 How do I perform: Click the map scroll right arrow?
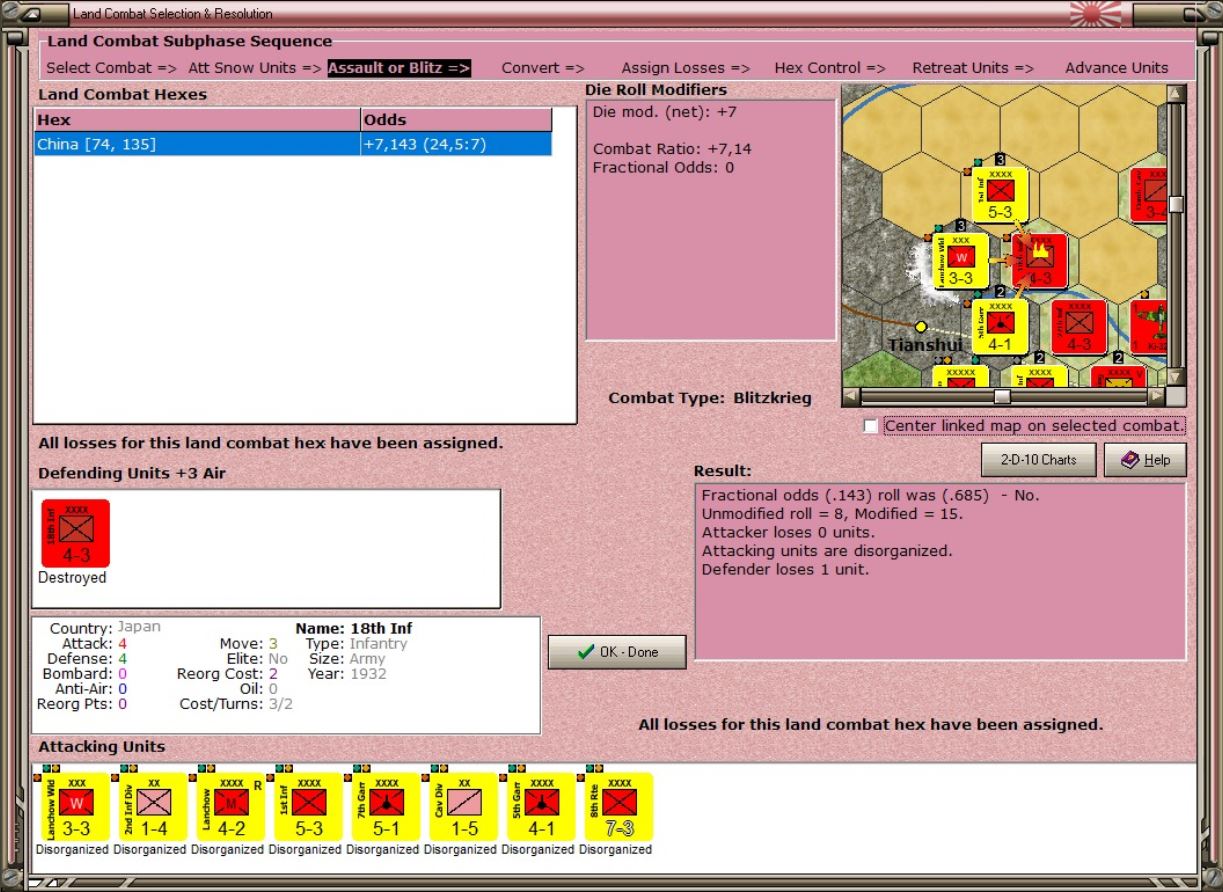click(x=1157, y=397)
